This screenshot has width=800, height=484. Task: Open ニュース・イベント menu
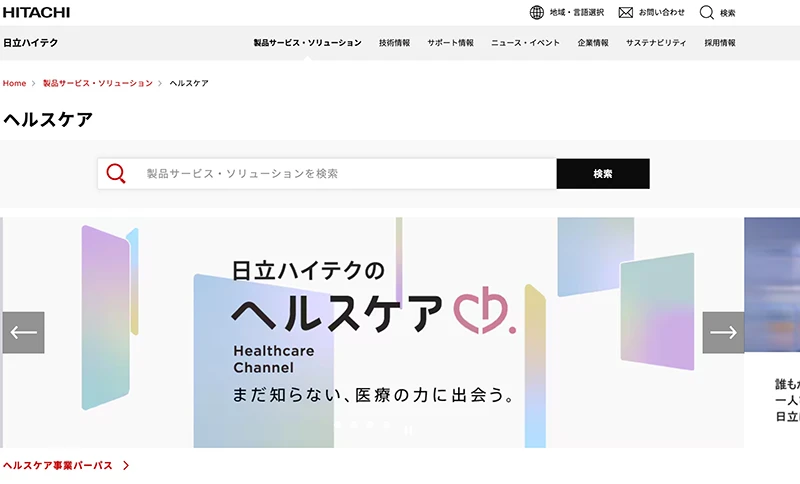pyautogui.click(x=526, y=43)
